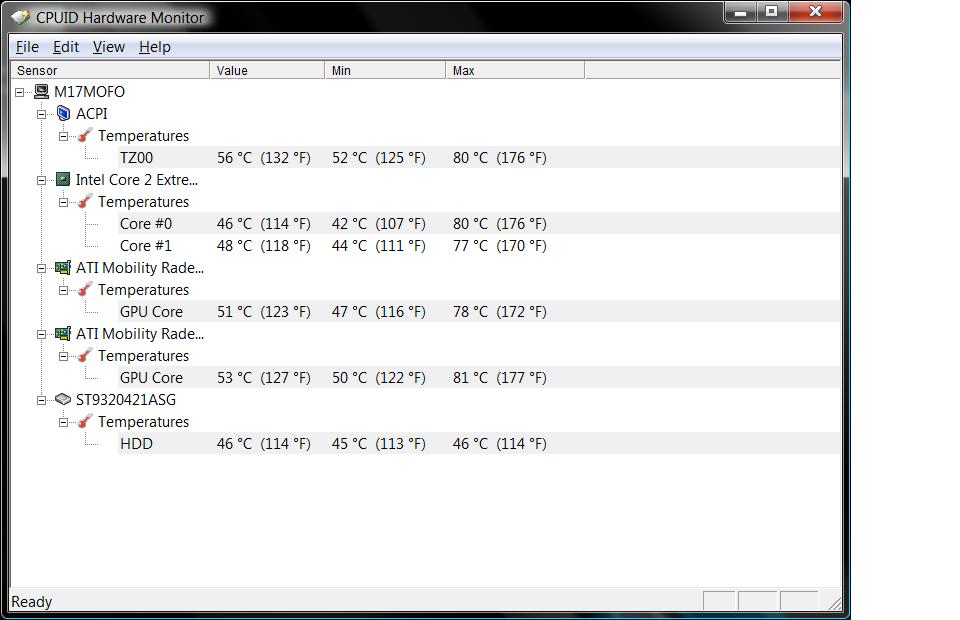Click the Ready status bar text

(32, 602)
